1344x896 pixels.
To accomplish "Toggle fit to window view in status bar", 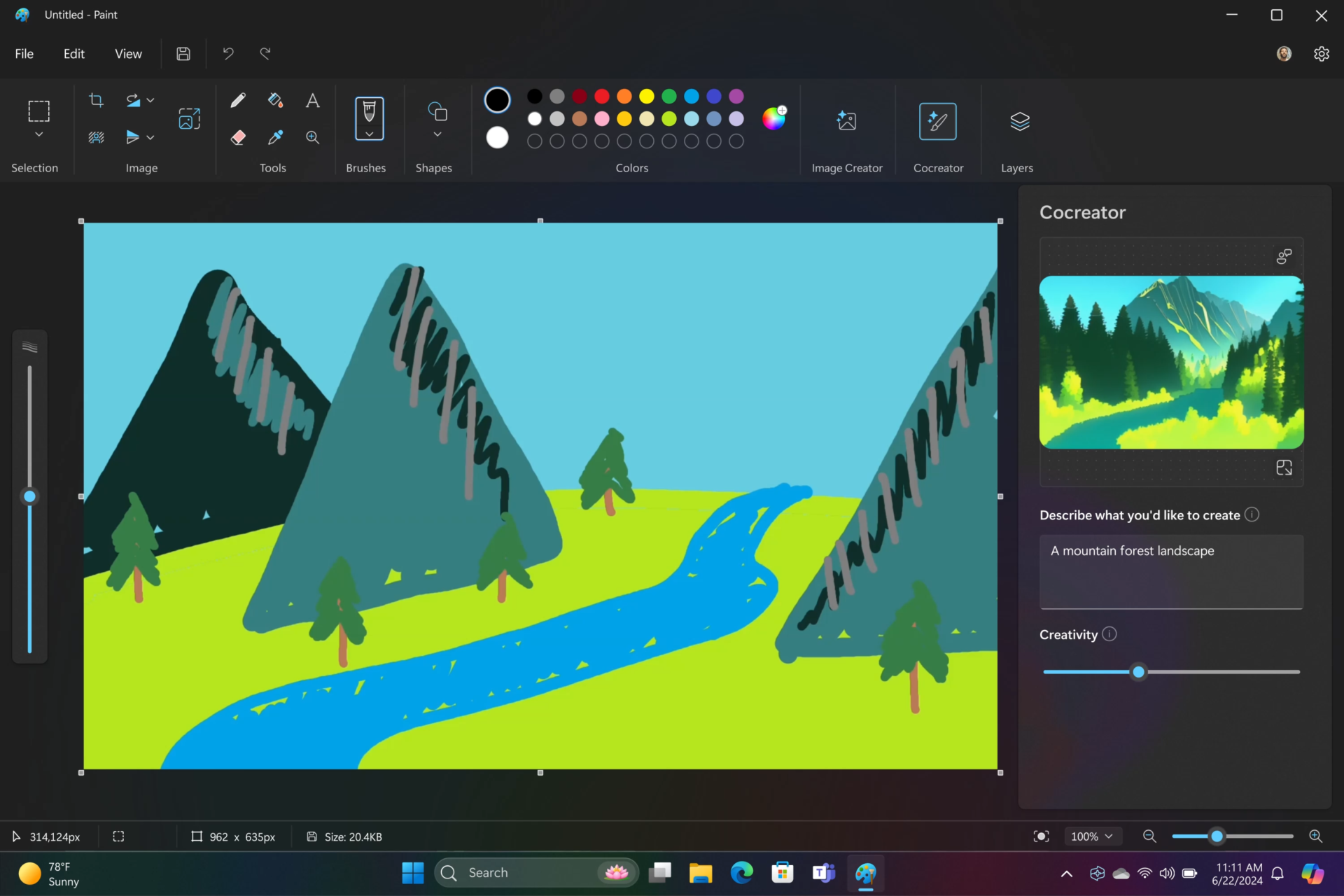I will [1041, 836].
